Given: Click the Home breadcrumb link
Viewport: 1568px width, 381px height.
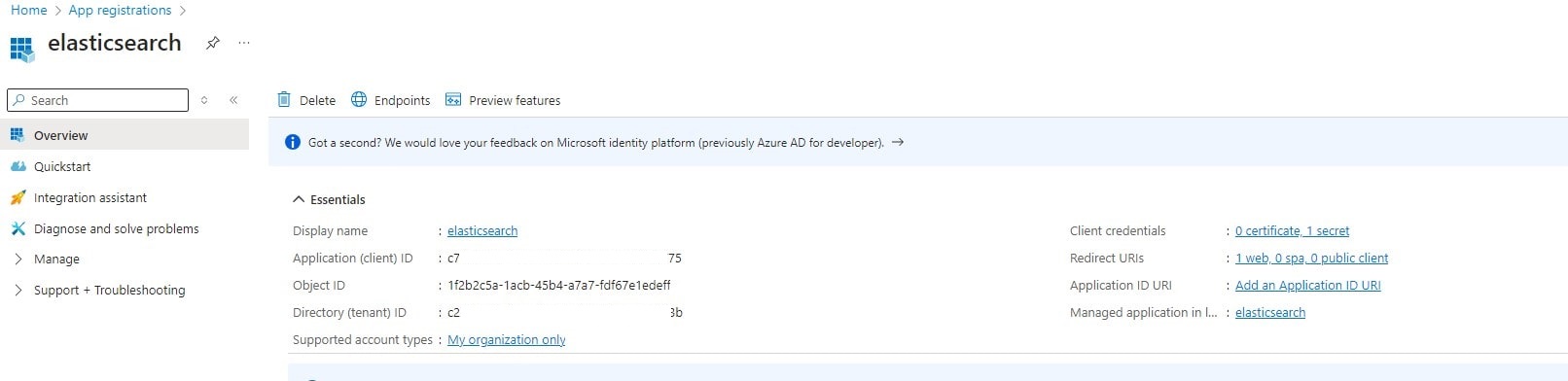Looking at the screenshot, I should pyautogui.click(x=28, y=10).
